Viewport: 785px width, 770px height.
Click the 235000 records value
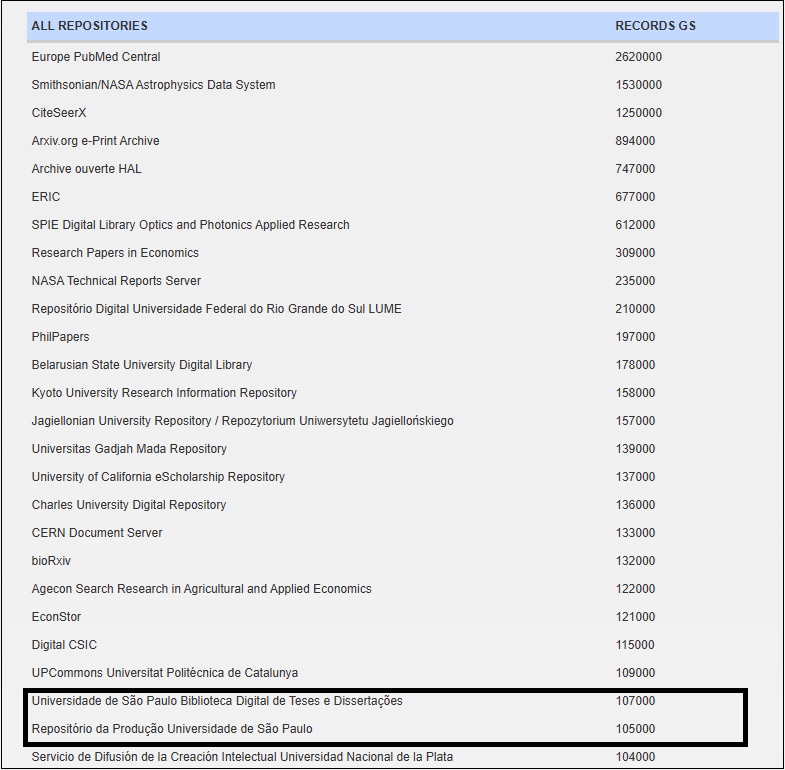635,281
